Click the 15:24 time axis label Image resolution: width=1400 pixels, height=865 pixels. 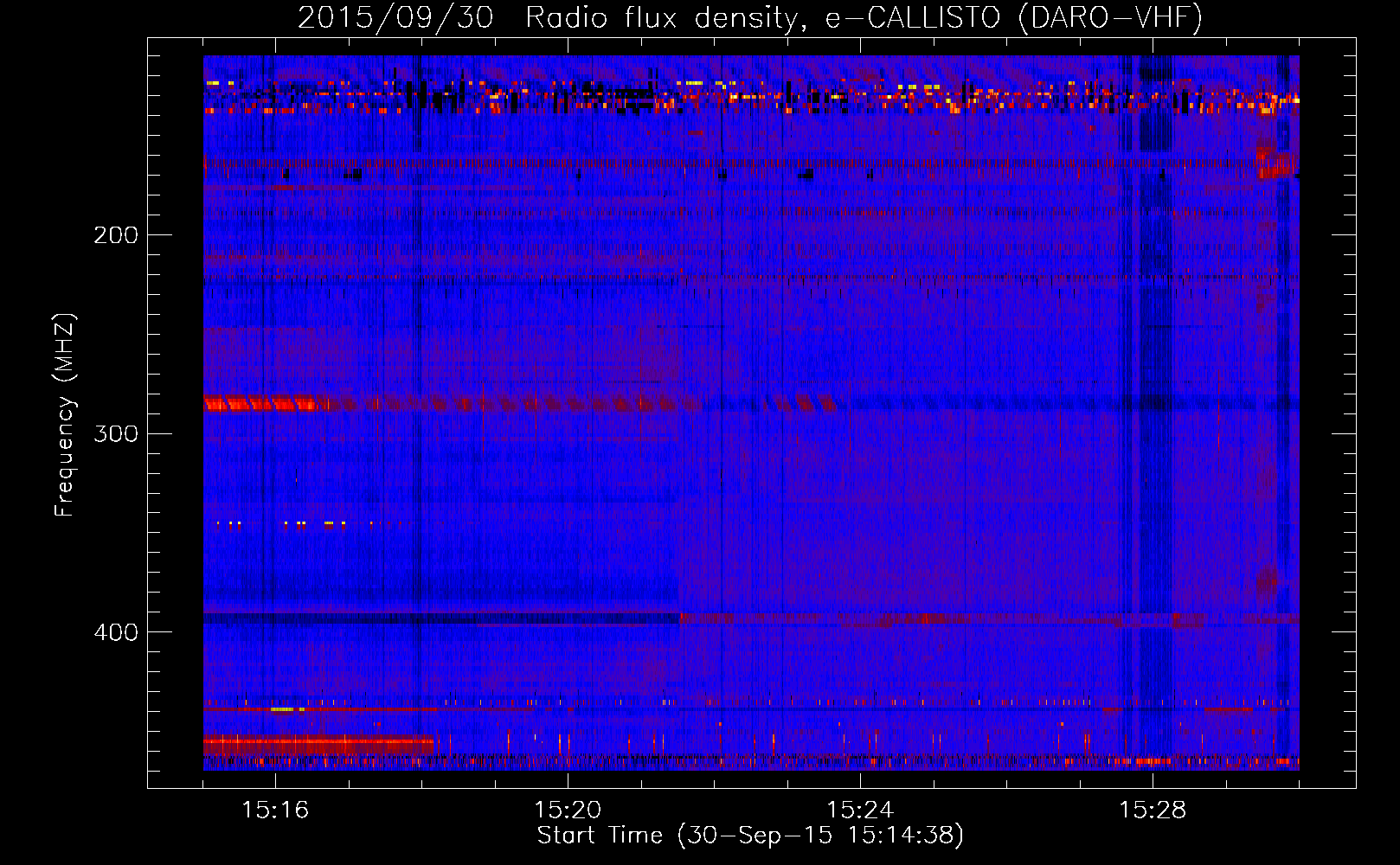[x=860, y=811]
